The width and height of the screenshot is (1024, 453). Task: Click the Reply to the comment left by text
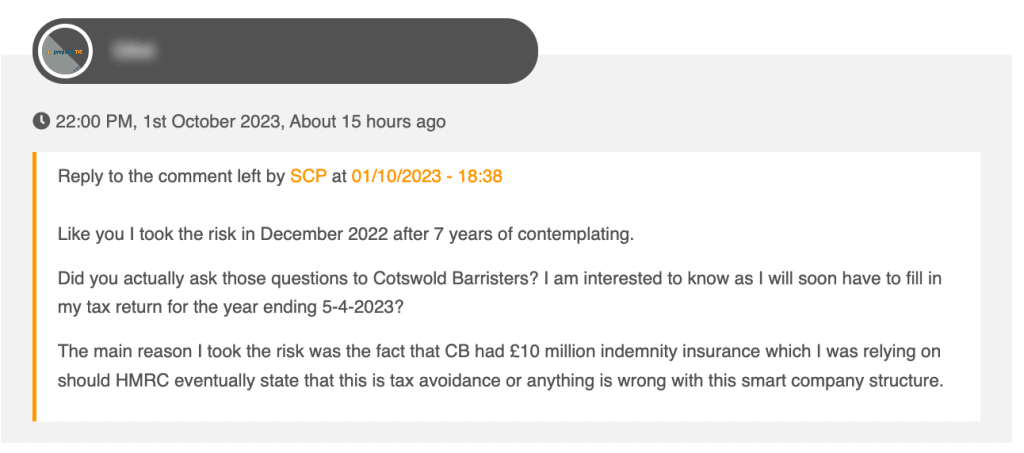tap(172, 176)
